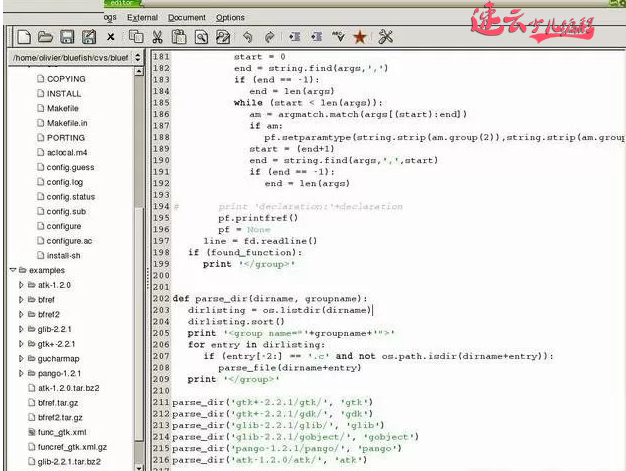Click the Cut scissors icon
This screenshot has width=626, height=471.
tap(157, 37)
